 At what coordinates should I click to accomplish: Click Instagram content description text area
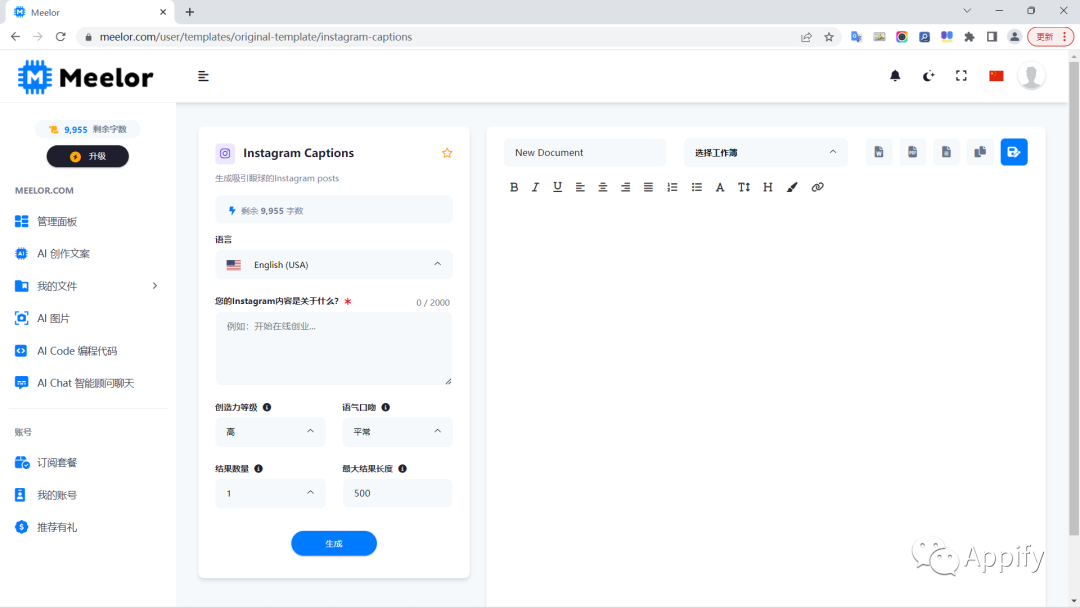pyautogui.click(x=334, y=348)
